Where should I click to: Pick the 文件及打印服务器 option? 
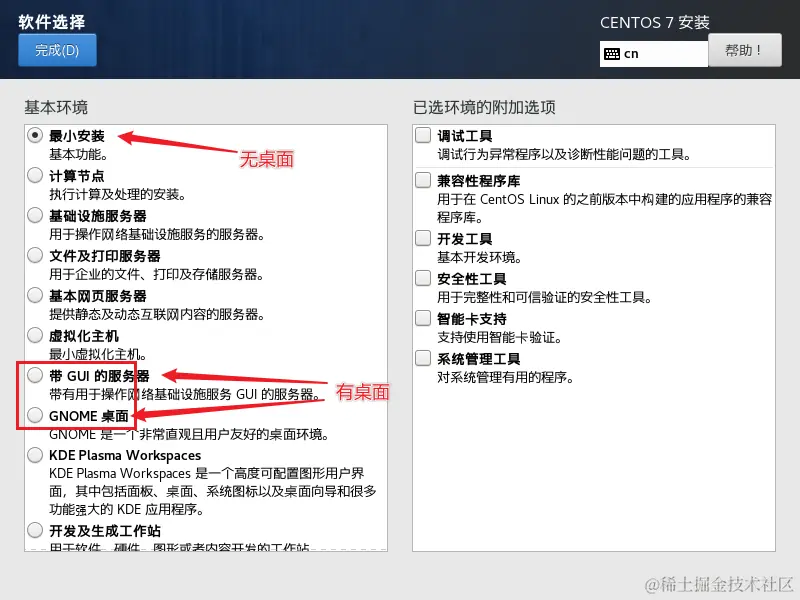[35, 255]
